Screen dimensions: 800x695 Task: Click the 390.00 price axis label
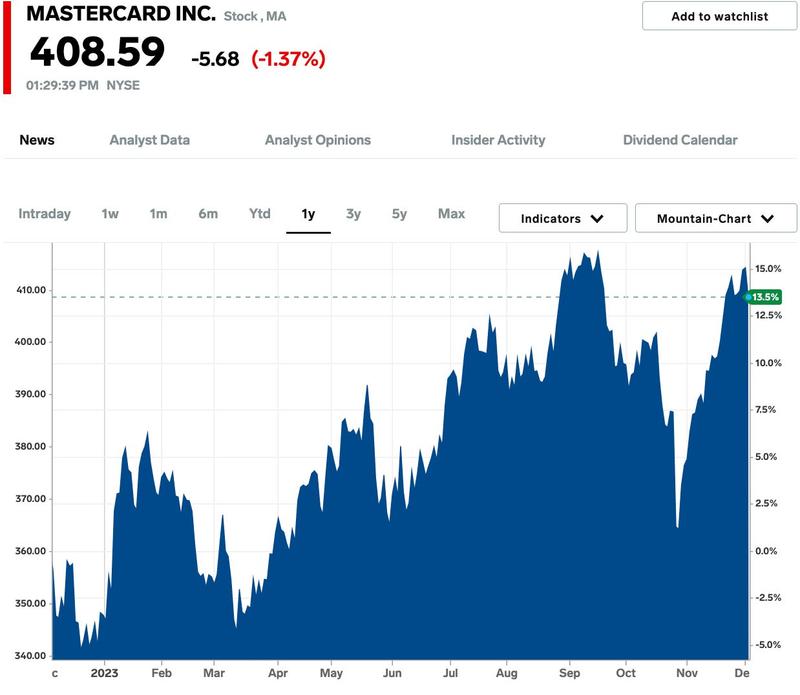(x=31, y=394)
